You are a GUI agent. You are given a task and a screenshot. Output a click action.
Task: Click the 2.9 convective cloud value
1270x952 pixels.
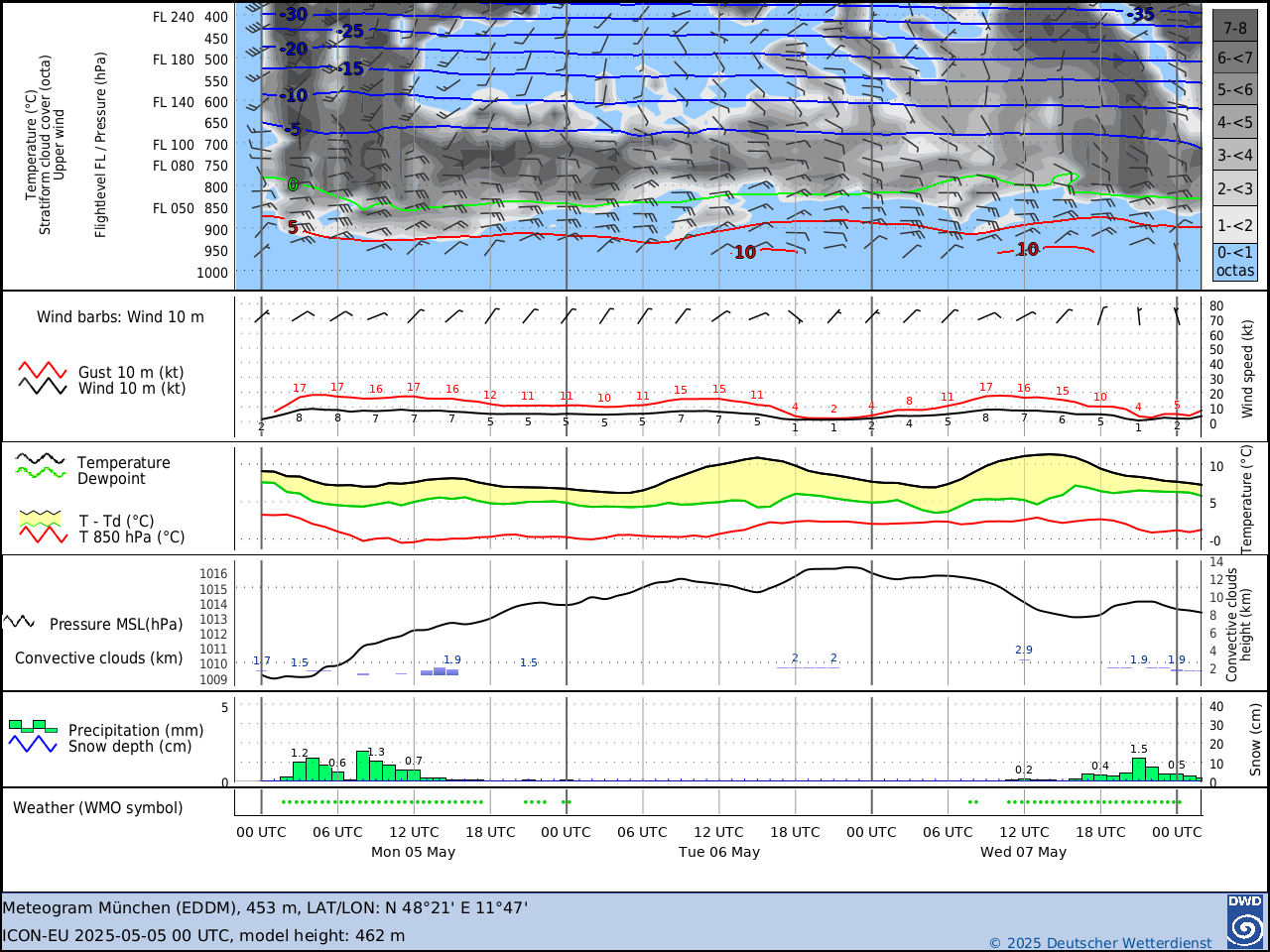[1023, 651]
